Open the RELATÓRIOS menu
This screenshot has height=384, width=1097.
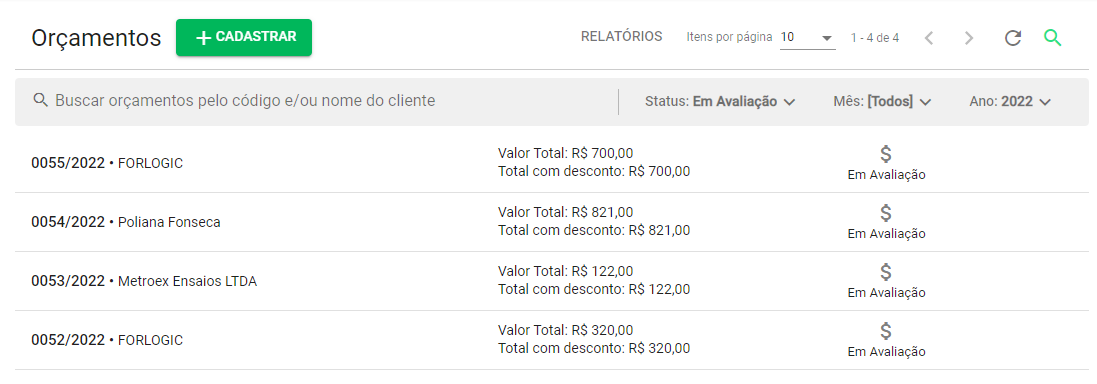pyautogui.click(x=621, y=36)
